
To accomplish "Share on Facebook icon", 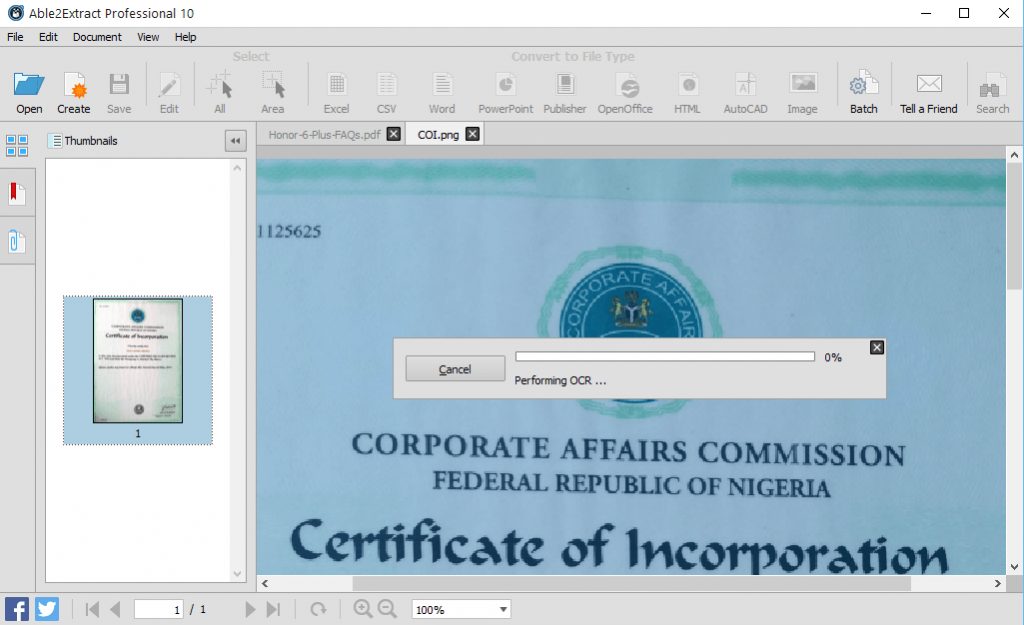I will (x=17, y=609).
